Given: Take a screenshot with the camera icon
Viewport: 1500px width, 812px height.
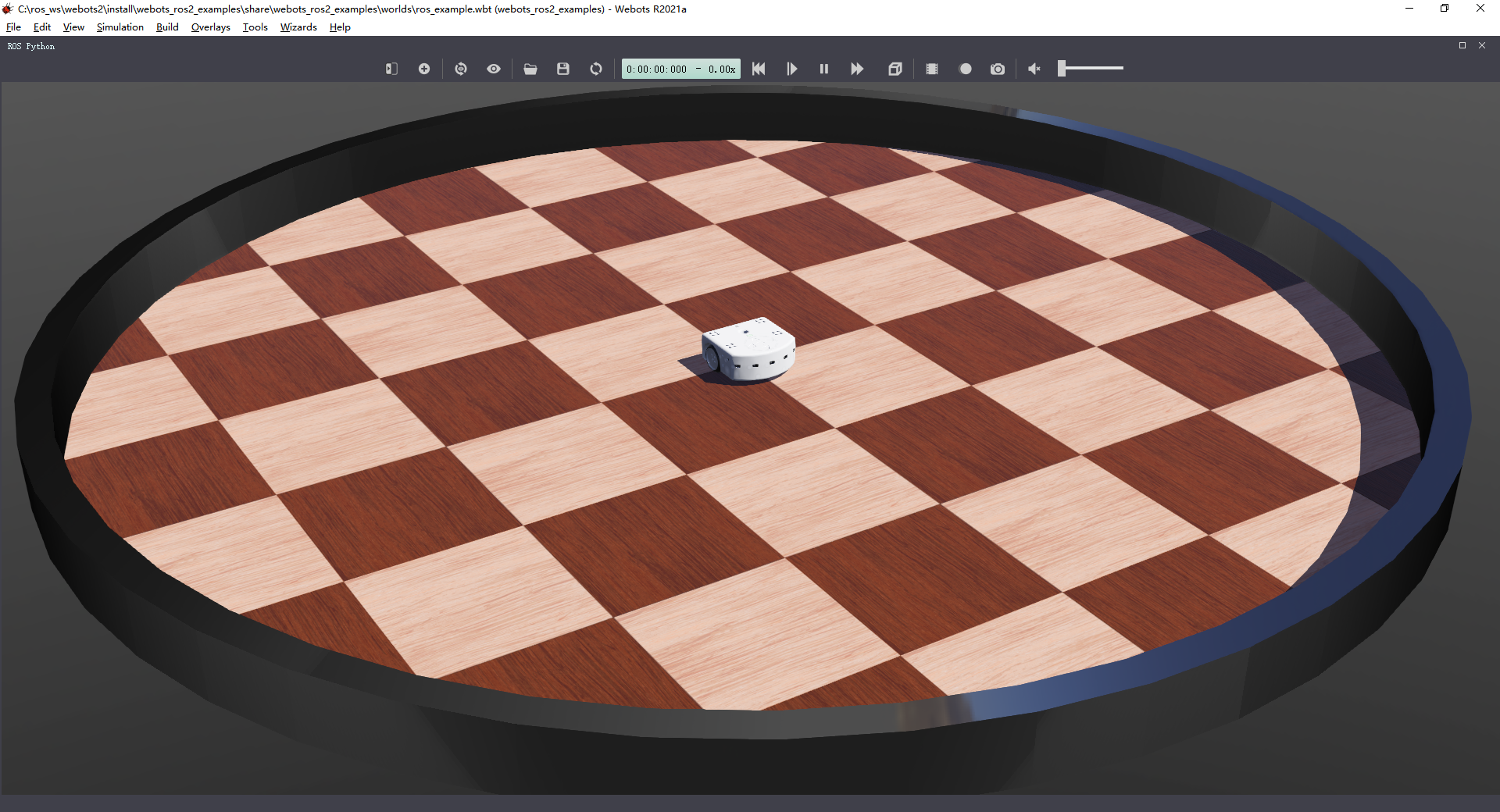Looking at the screenshot, I should [998, 69].
